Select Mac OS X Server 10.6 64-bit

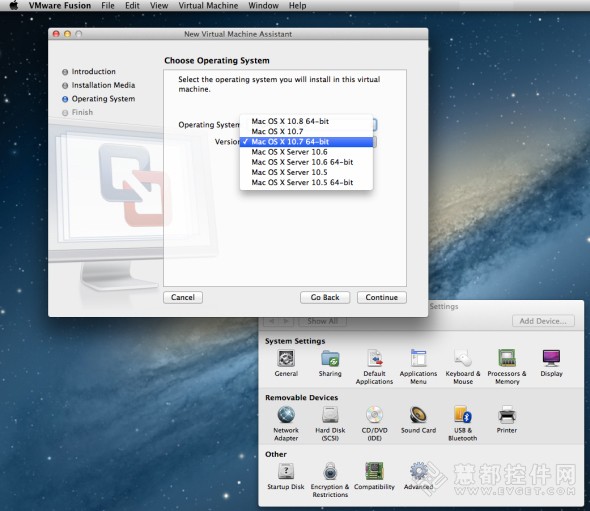coord(307,162)
